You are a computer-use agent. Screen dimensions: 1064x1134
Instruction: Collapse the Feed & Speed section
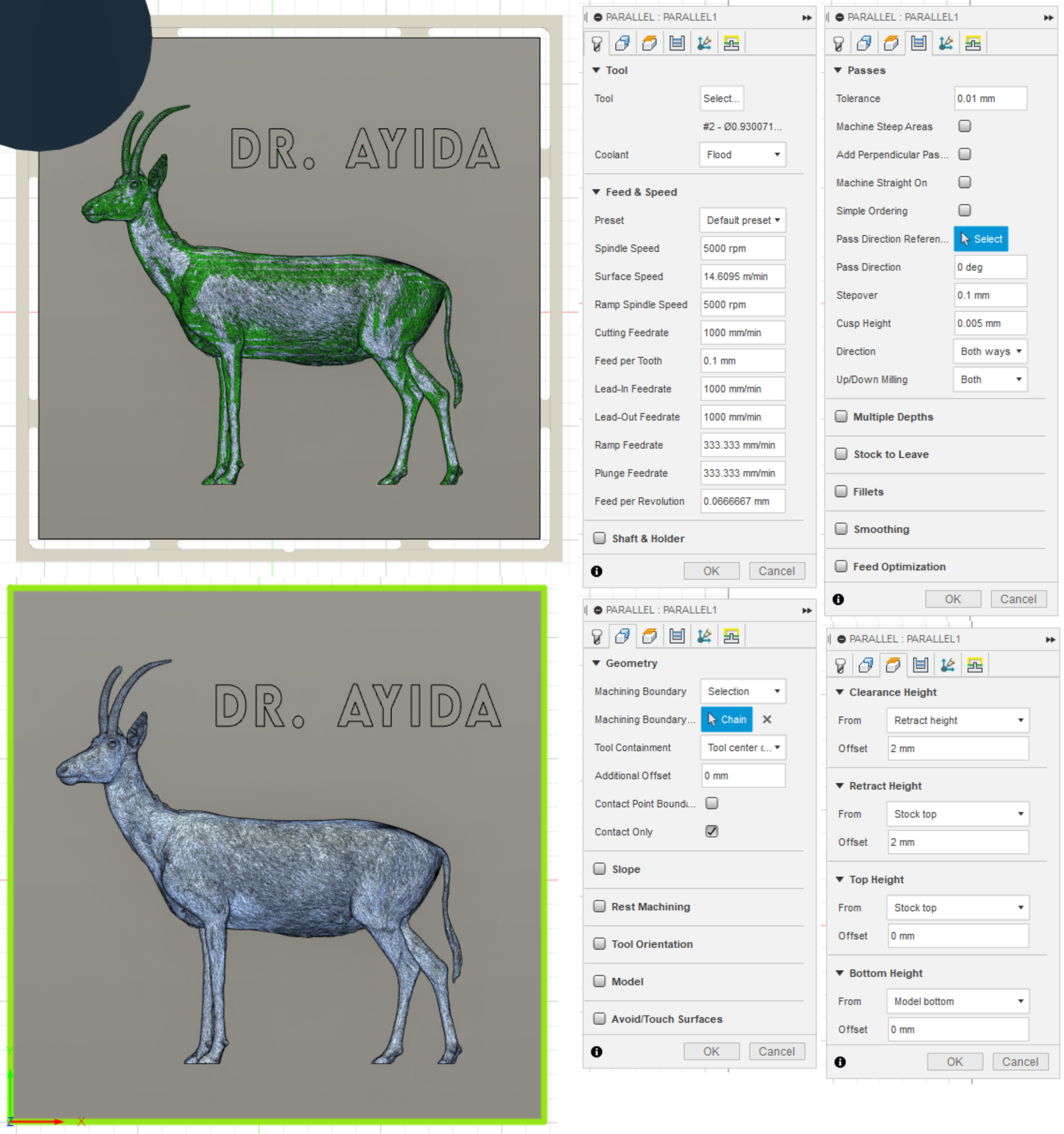(596, 192)
